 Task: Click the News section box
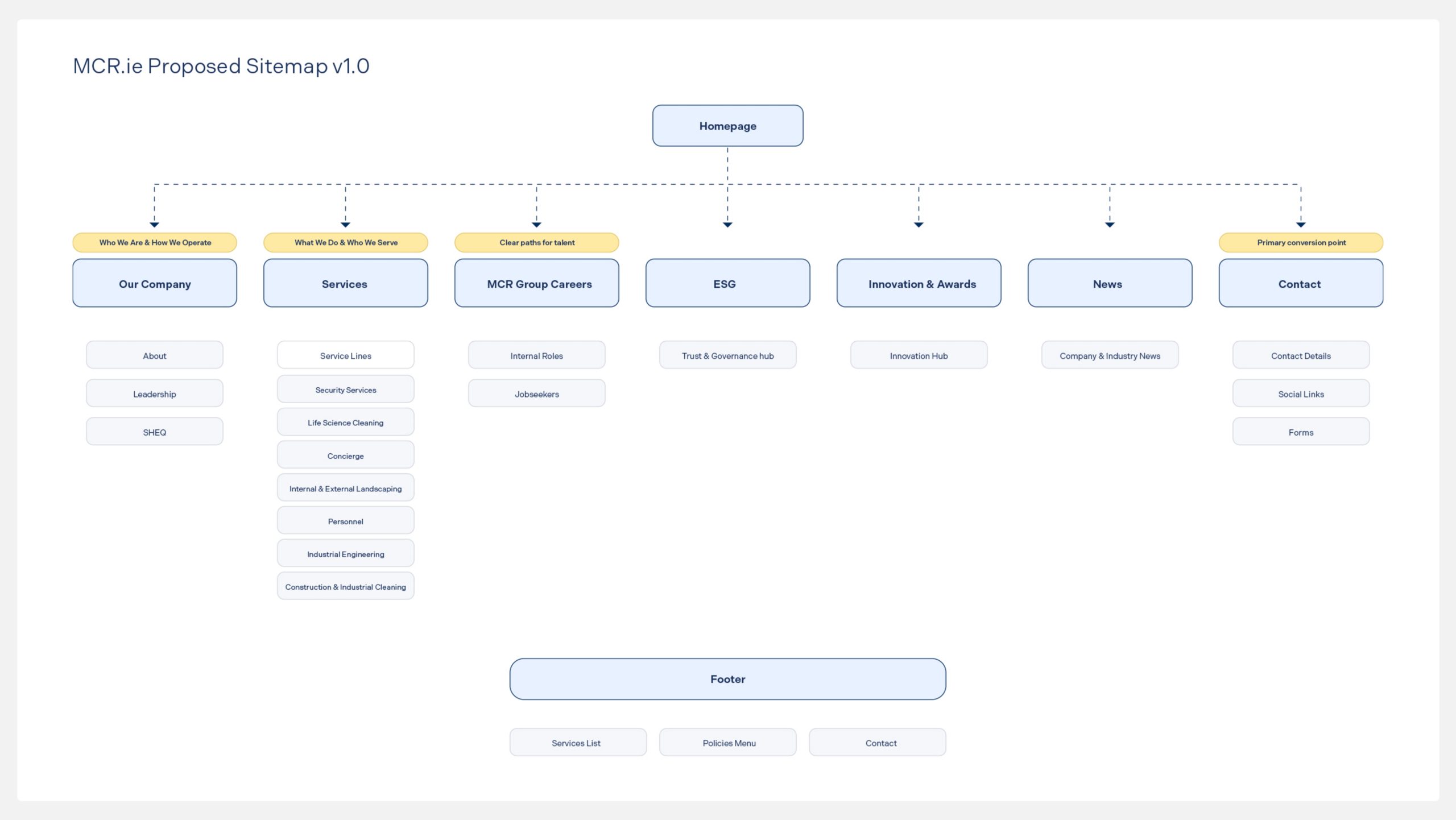(x=1110, y=283)
